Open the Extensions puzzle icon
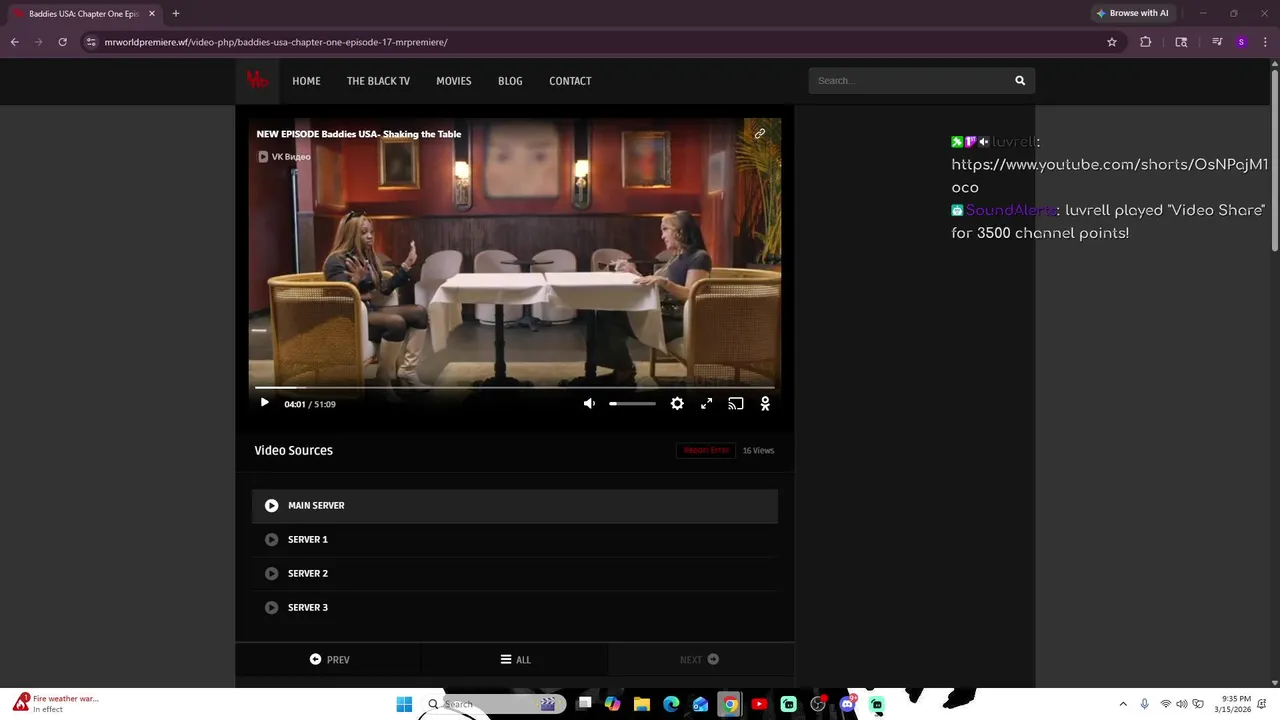Image resolution: width=1280 pixels, height=720 pixels. pyautogui.click(x=1146, y=42)
